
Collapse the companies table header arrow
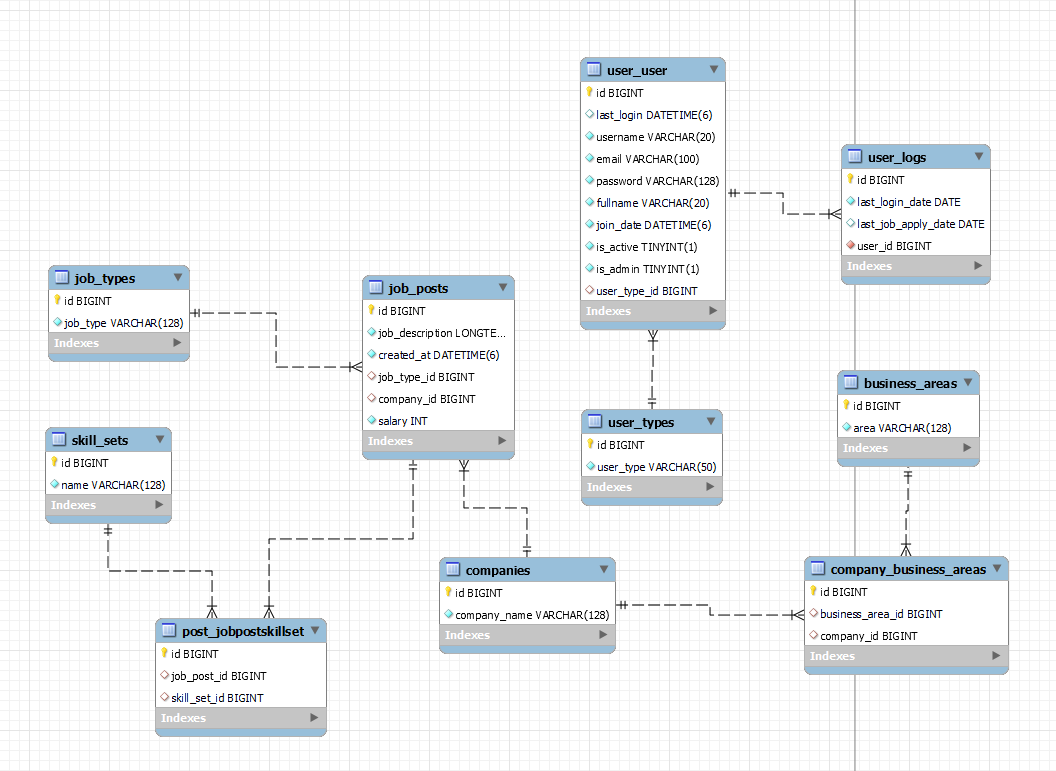point(604,569)
